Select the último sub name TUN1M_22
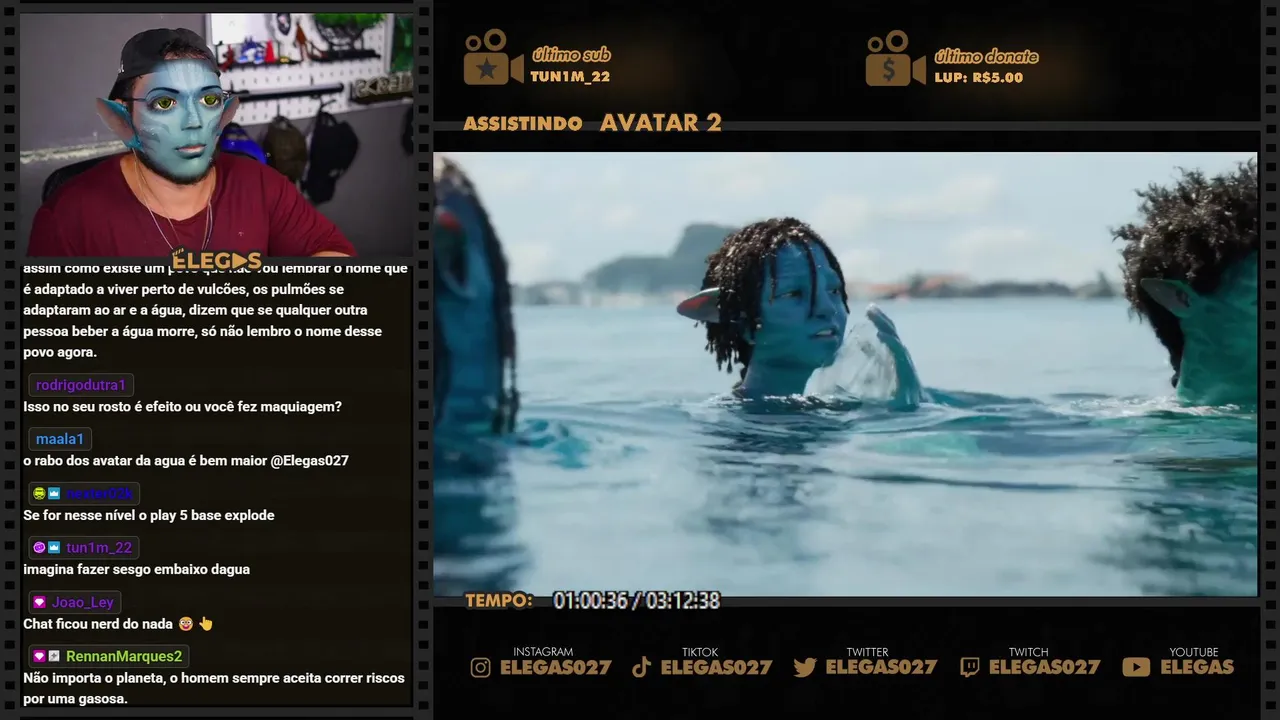 click(570, 76)
